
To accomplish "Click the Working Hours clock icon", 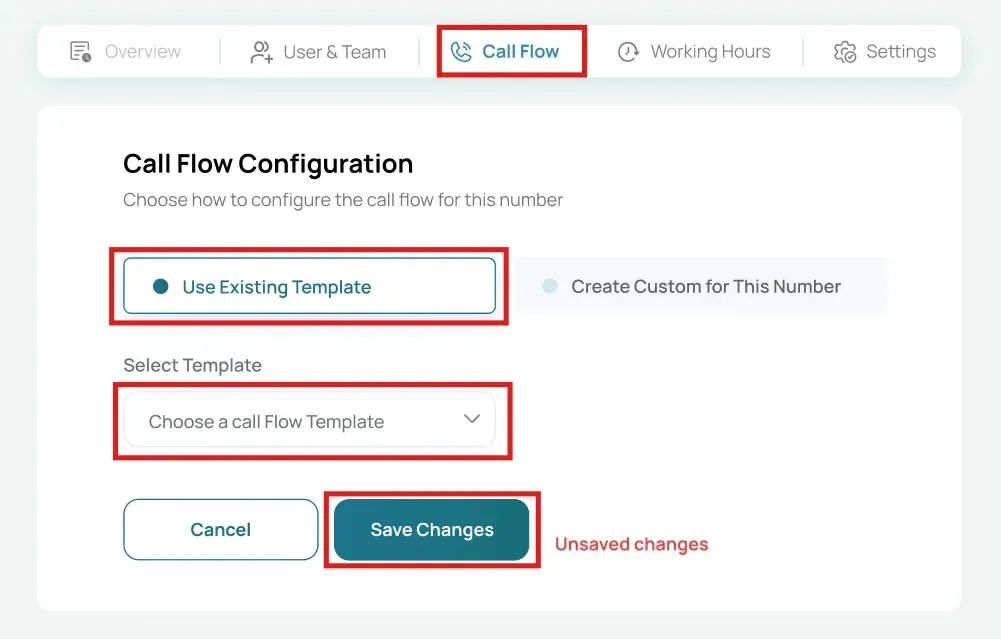I will coord(628,52).
